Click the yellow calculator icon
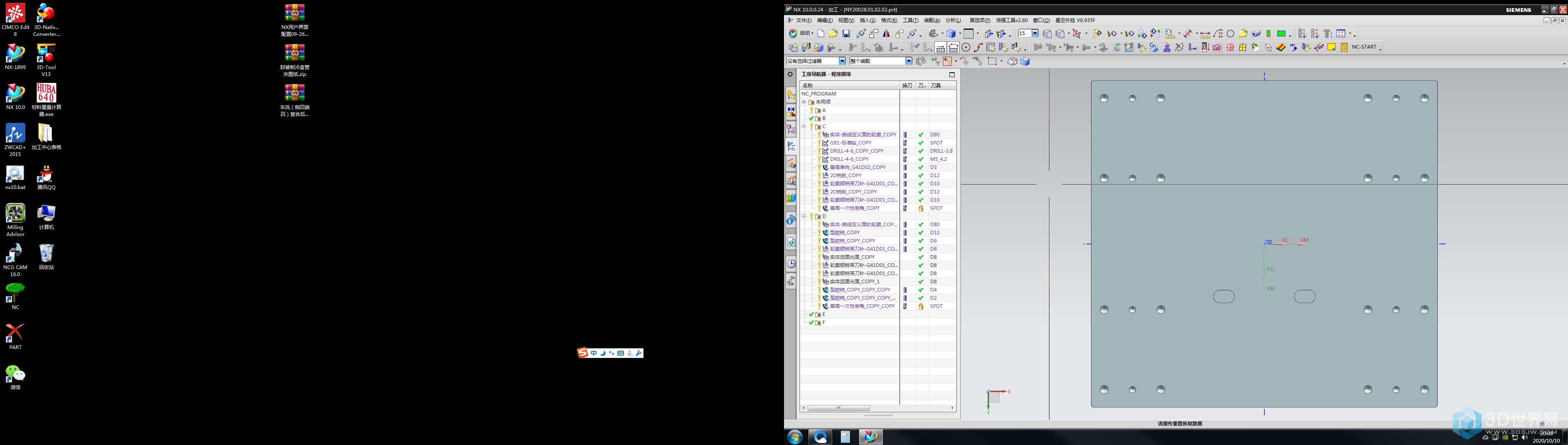 1344,47
